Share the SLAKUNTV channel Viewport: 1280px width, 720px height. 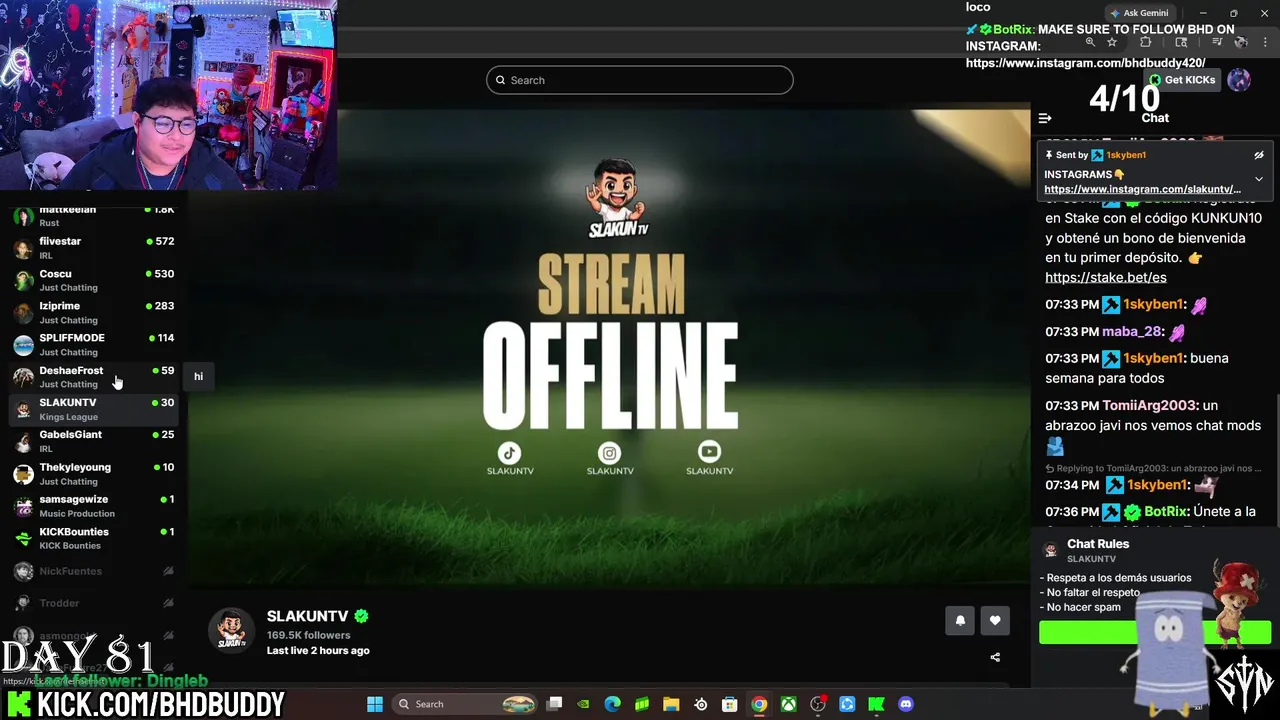995,657
